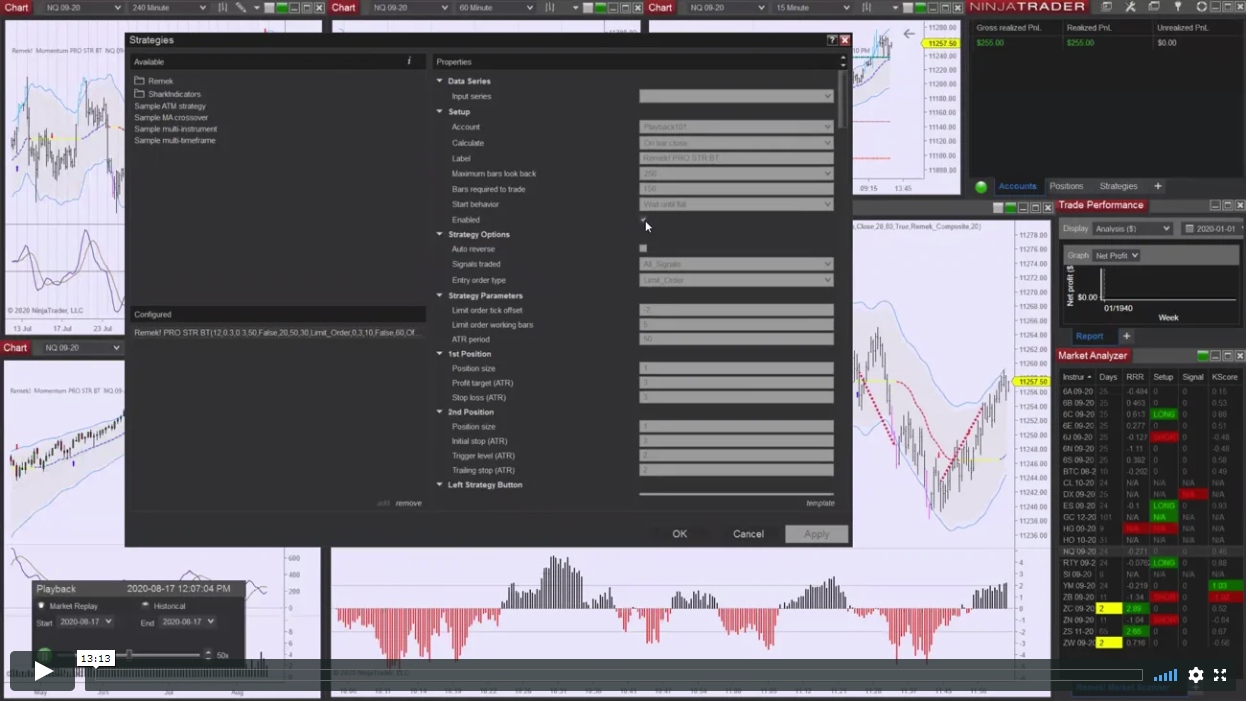Select Sample multi-instrument strategy

175,129
